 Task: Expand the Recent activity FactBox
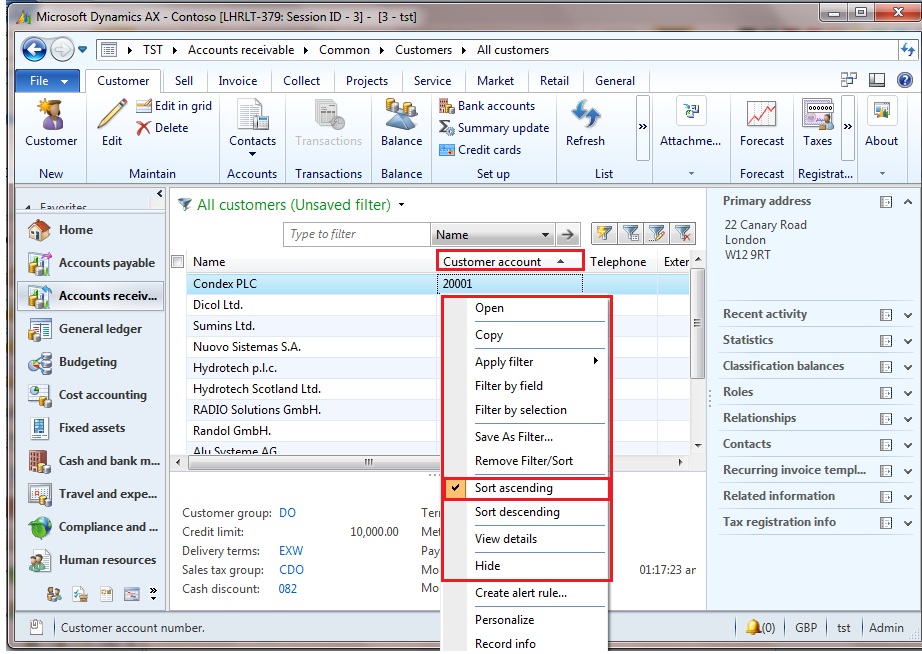tap(908, 315)
